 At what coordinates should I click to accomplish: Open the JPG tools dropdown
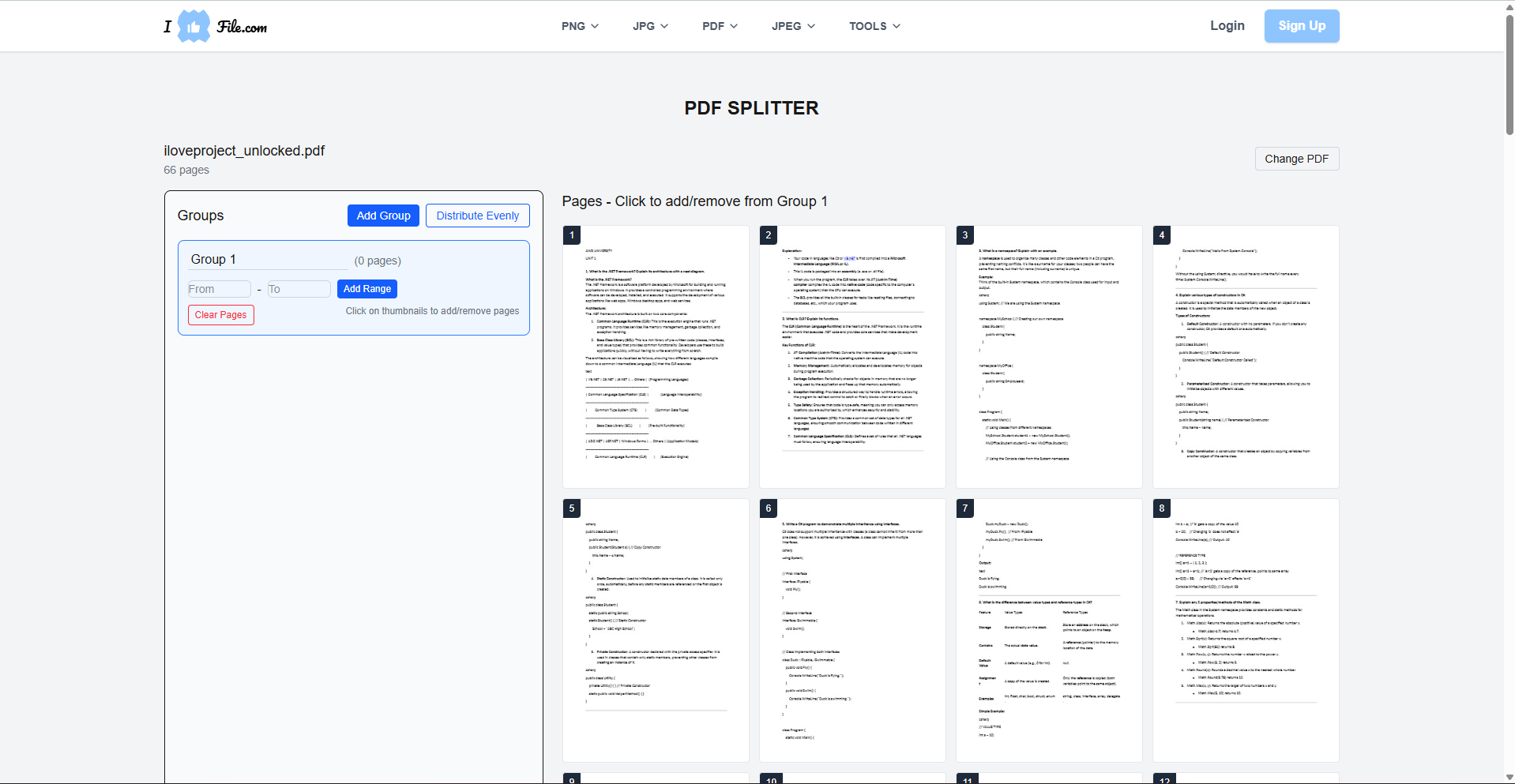coord(649,26)
